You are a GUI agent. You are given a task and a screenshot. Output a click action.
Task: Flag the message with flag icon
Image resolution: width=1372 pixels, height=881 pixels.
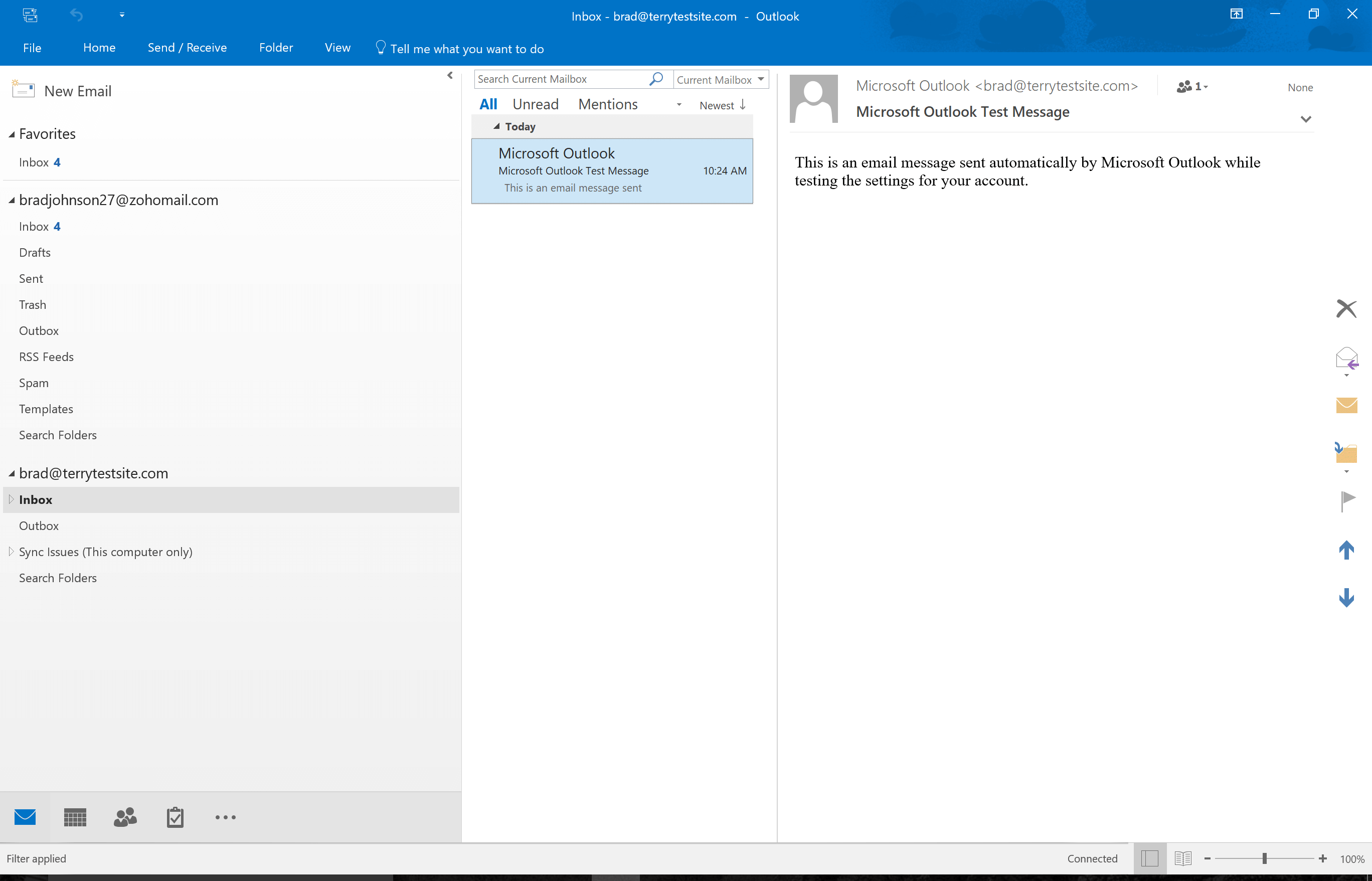[1348, 501]
